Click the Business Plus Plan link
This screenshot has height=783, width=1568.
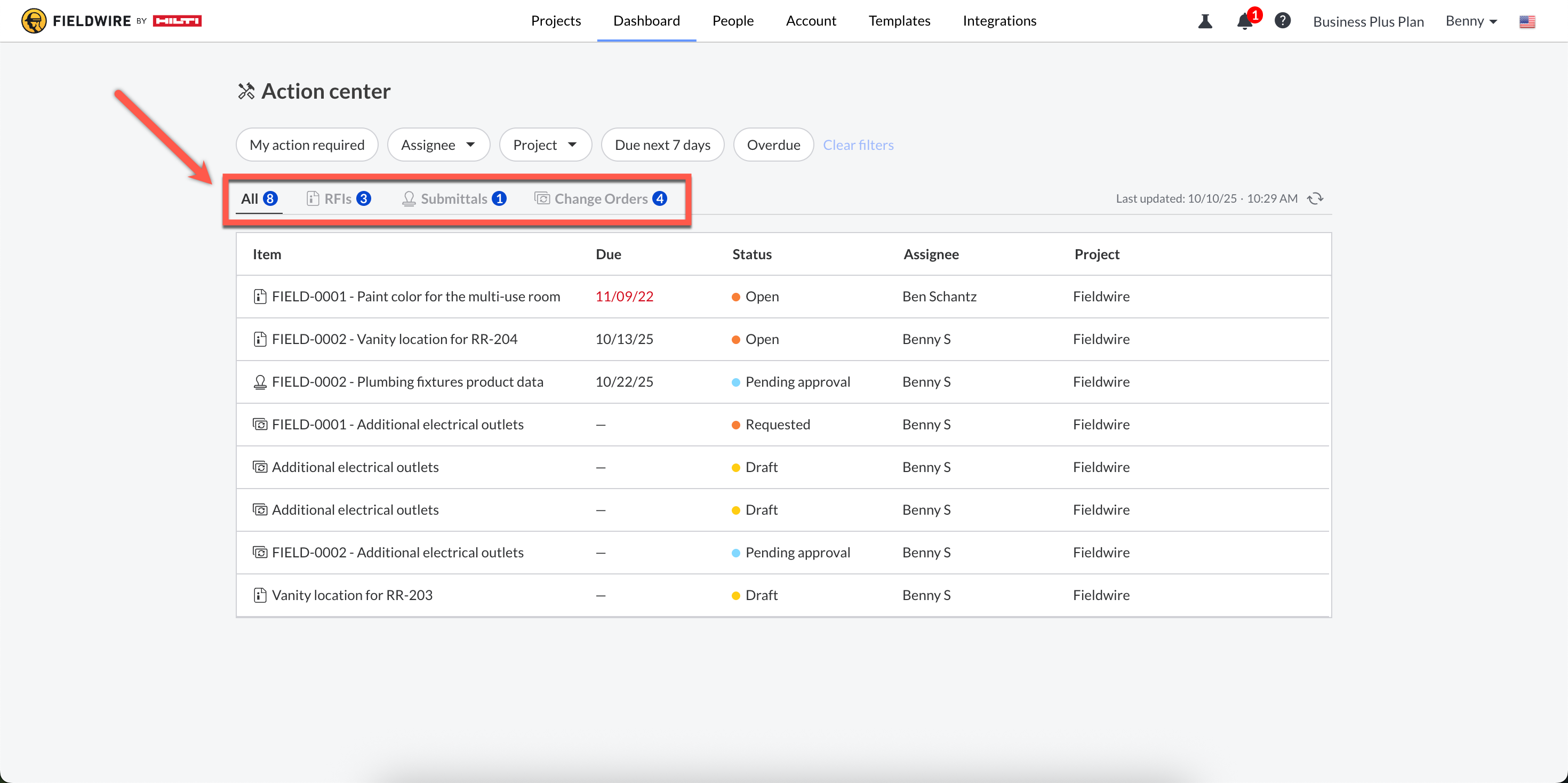(x=1368, y=22)
